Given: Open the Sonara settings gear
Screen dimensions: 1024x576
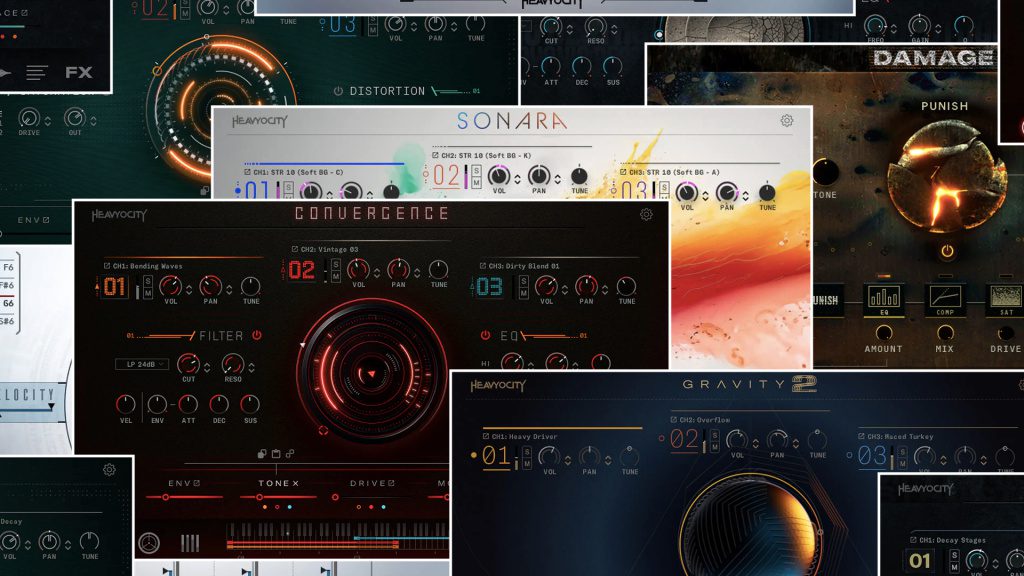Looking at the screenshot, I should (x=787, y=121).
